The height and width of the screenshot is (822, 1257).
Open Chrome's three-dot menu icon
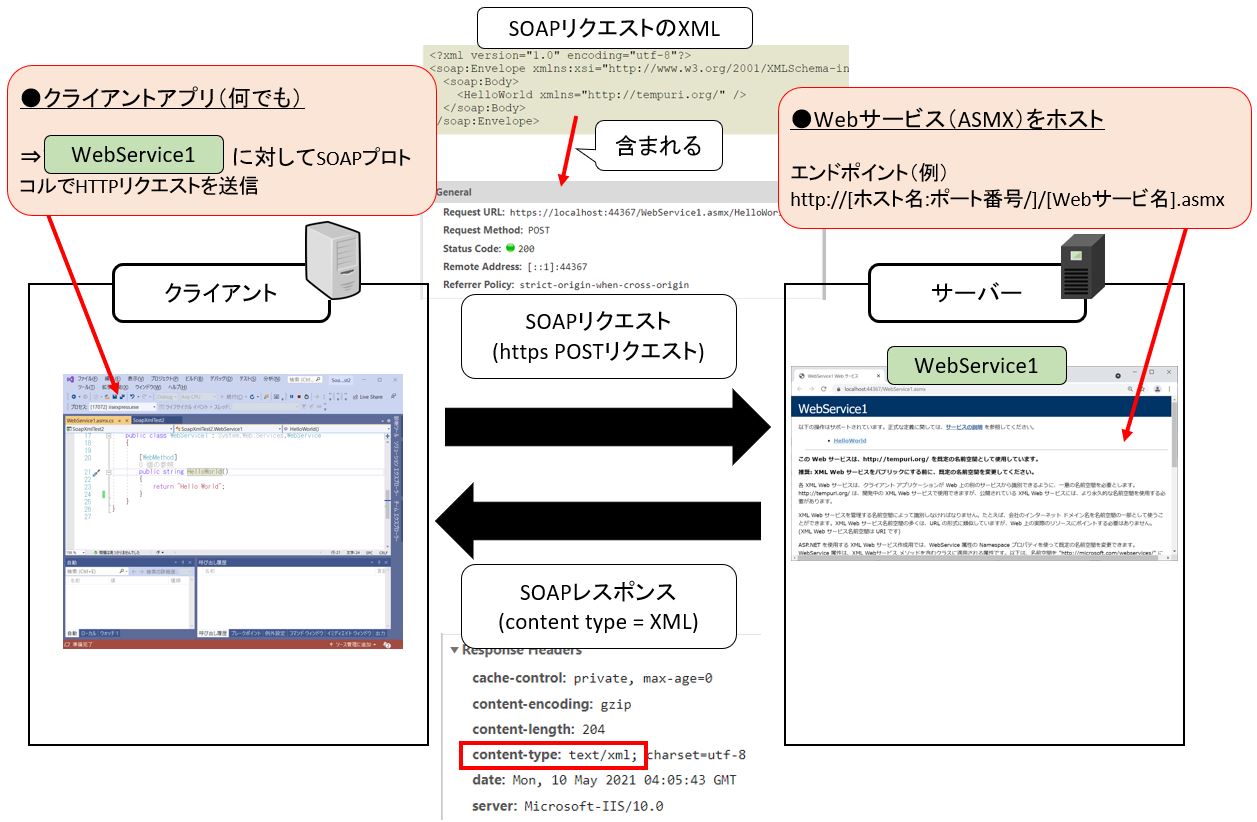pos(1169,388)
